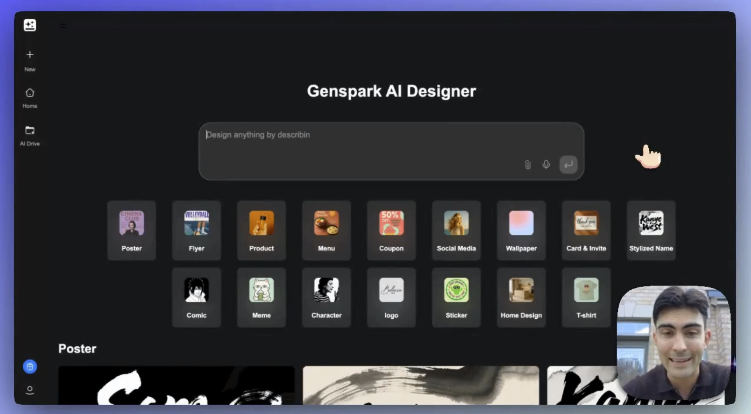
Task: Click the attachment paperclip icon
Action: (x=527, y=165)
